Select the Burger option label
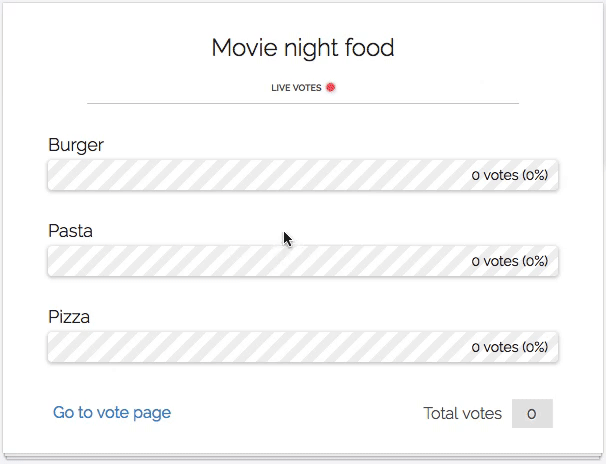The height and width of the screenshot is (464, 606). click(x=76, y=145)
